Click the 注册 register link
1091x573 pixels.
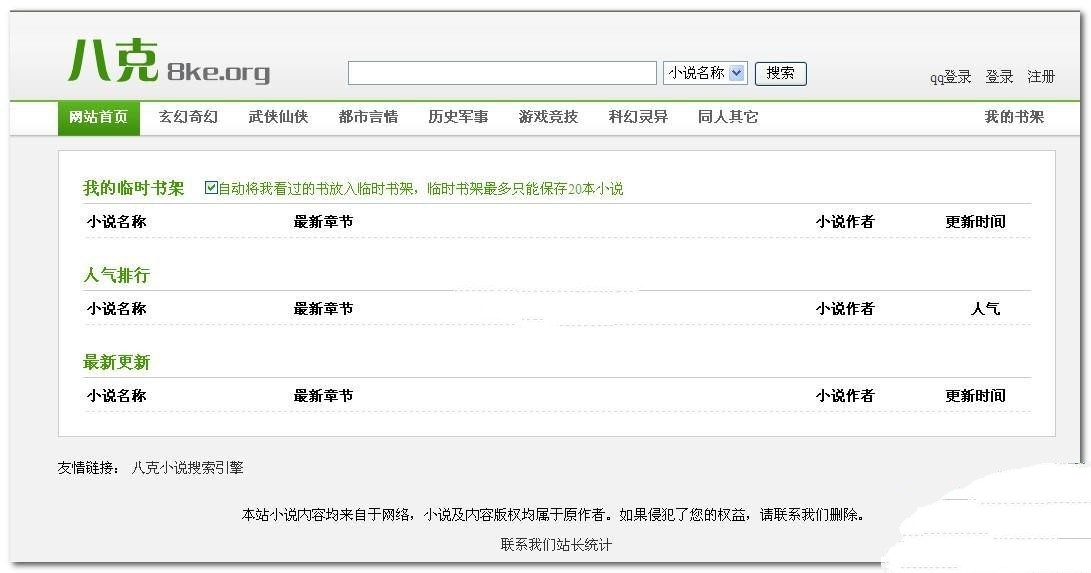point(1041,77)
